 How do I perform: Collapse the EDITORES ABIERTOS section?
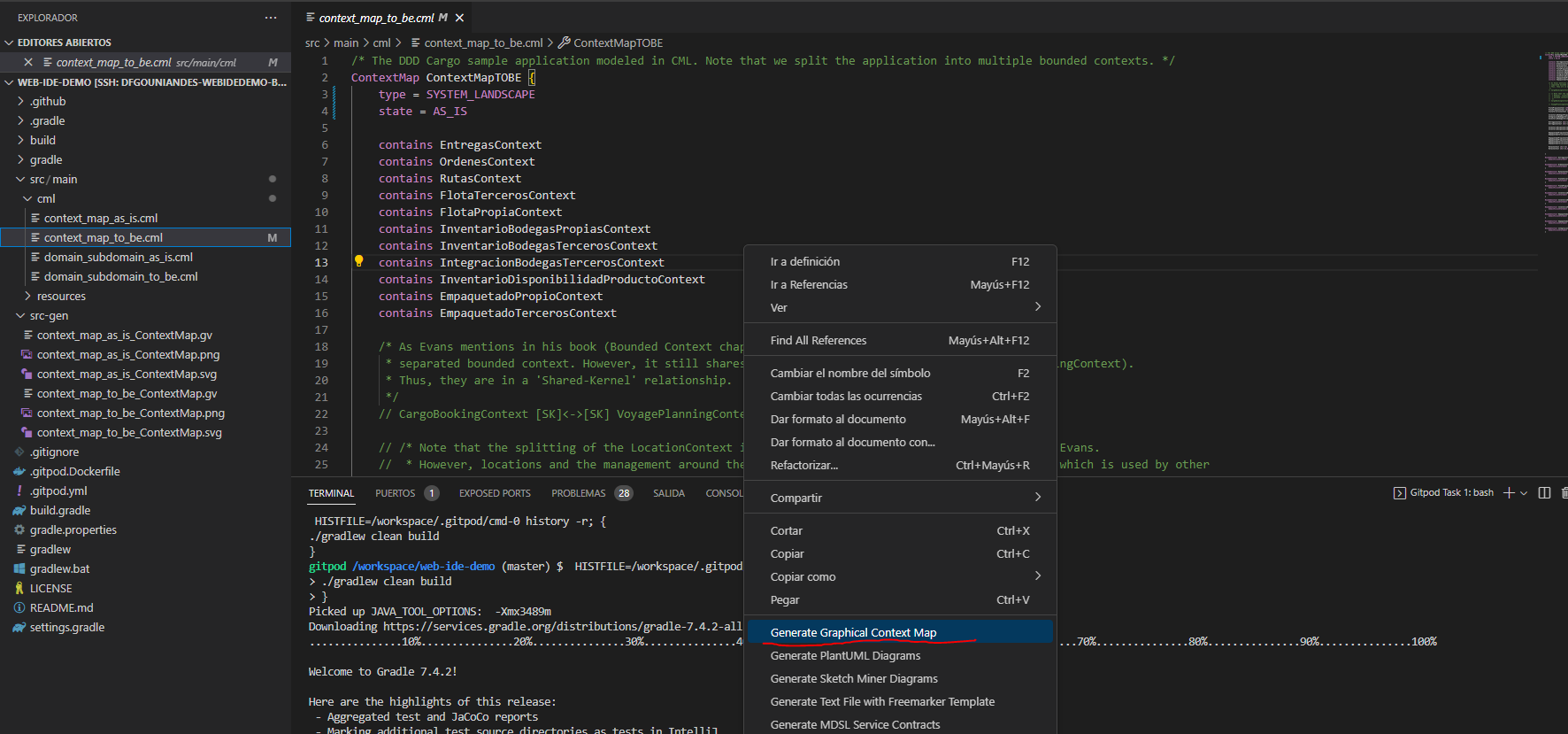65,42
